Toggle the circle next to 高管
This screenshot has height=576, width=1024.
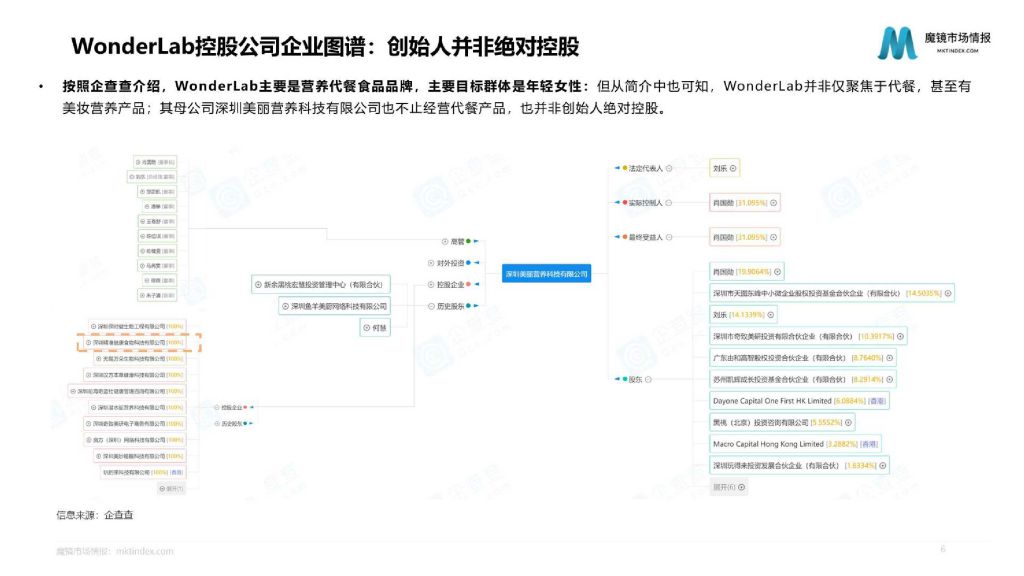[445, 242]
